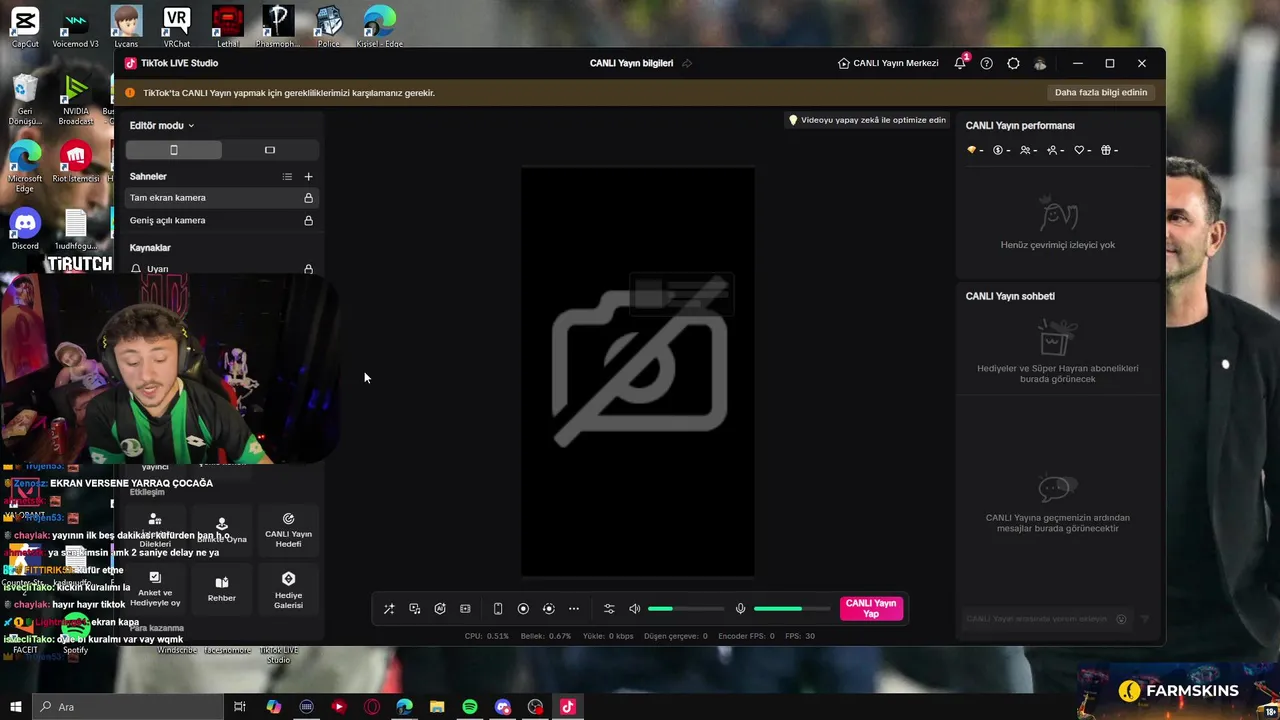The width and height of the screenshot is (1280, 720).
Task: Open the scenes list view icon
Action: (287, 177)
